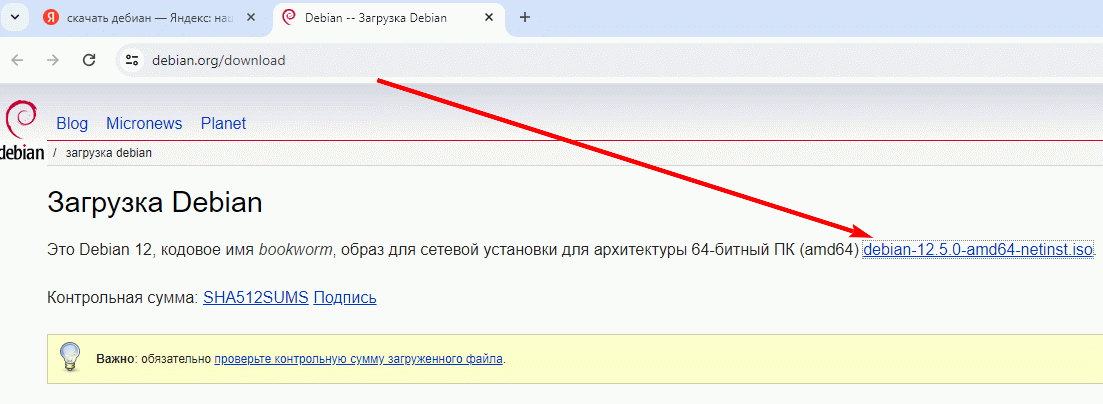Click the Debian favicon on active tab
This screenshot has height=404, width=1103.
point(288,18)
